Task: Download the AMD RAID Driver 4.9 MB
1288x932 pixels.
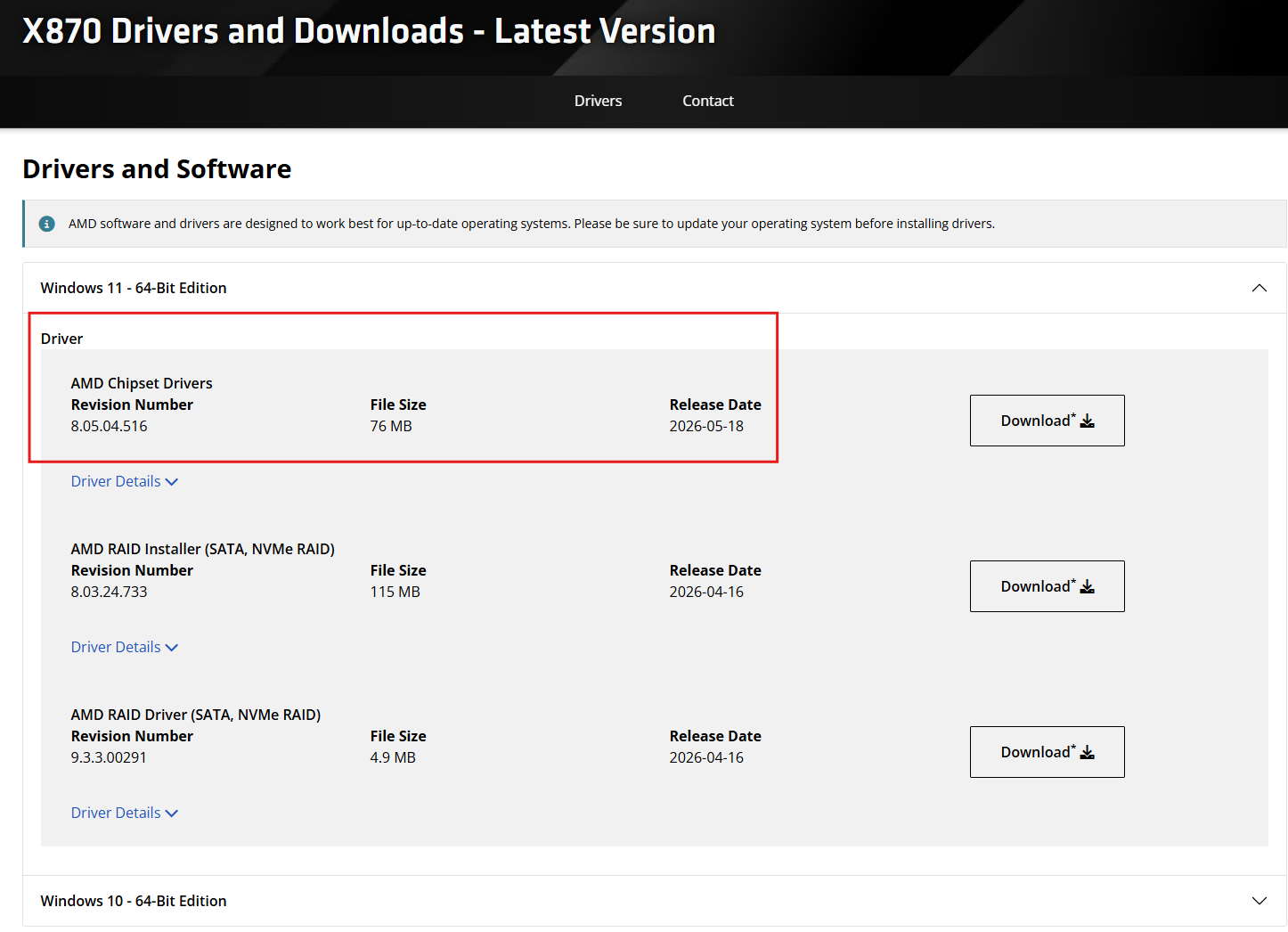Action: pyautogui.click(x=1048, y=752)
